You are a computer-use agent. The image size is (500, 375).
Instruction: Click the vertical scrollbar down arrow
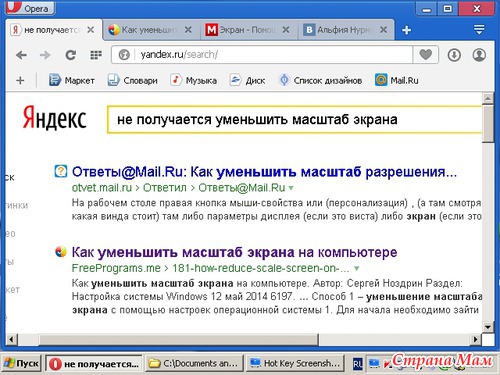[x=488, y=327]
